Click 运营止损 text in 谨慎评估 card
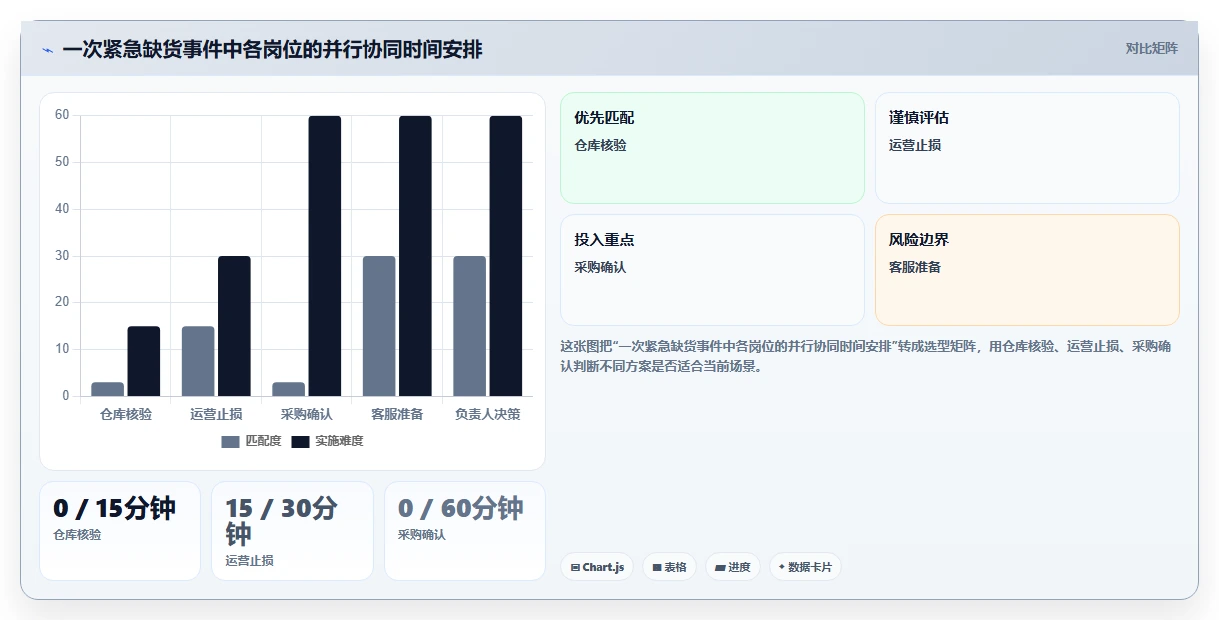Screen dimensions: 1219x620 click(915, 145)
